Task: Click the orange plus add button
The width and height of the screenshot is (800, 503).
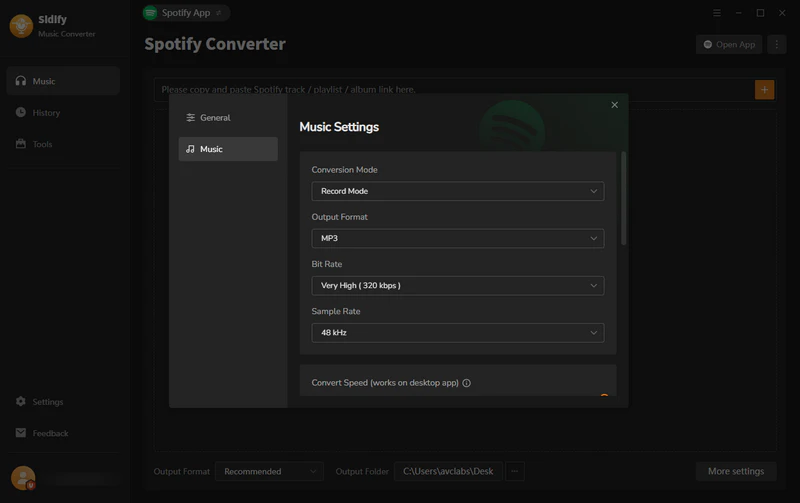Action: tap(764, 90)
